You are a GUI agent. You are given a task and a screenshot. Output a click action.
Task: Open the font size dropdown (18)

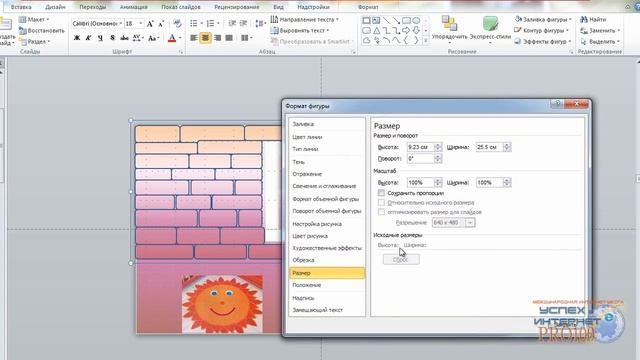click(141, 24)
